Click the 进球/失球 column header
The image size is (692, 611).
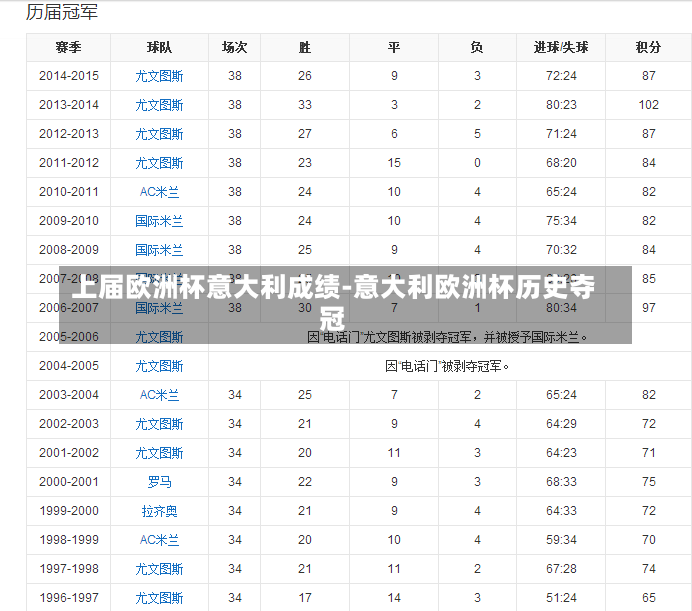[x=560, y=47]
